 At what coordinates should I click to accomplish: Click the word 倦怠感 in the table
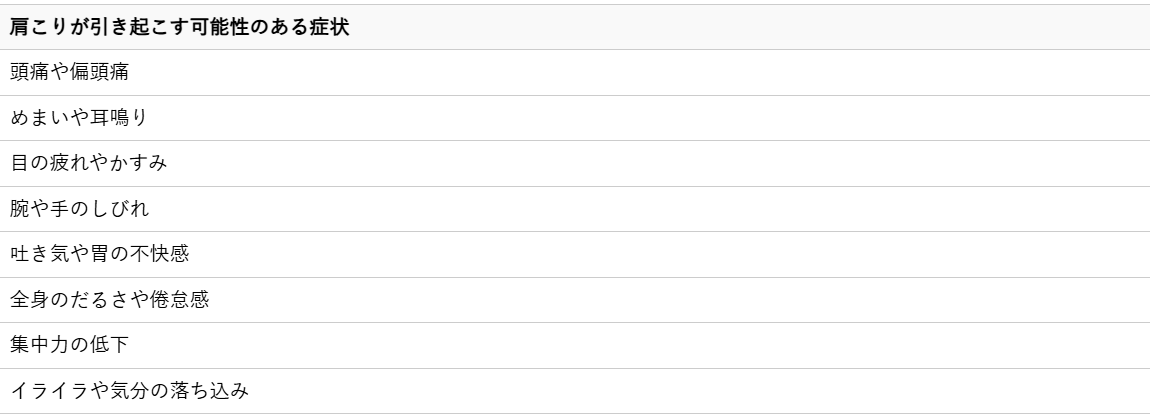click(x=179, y=300)
